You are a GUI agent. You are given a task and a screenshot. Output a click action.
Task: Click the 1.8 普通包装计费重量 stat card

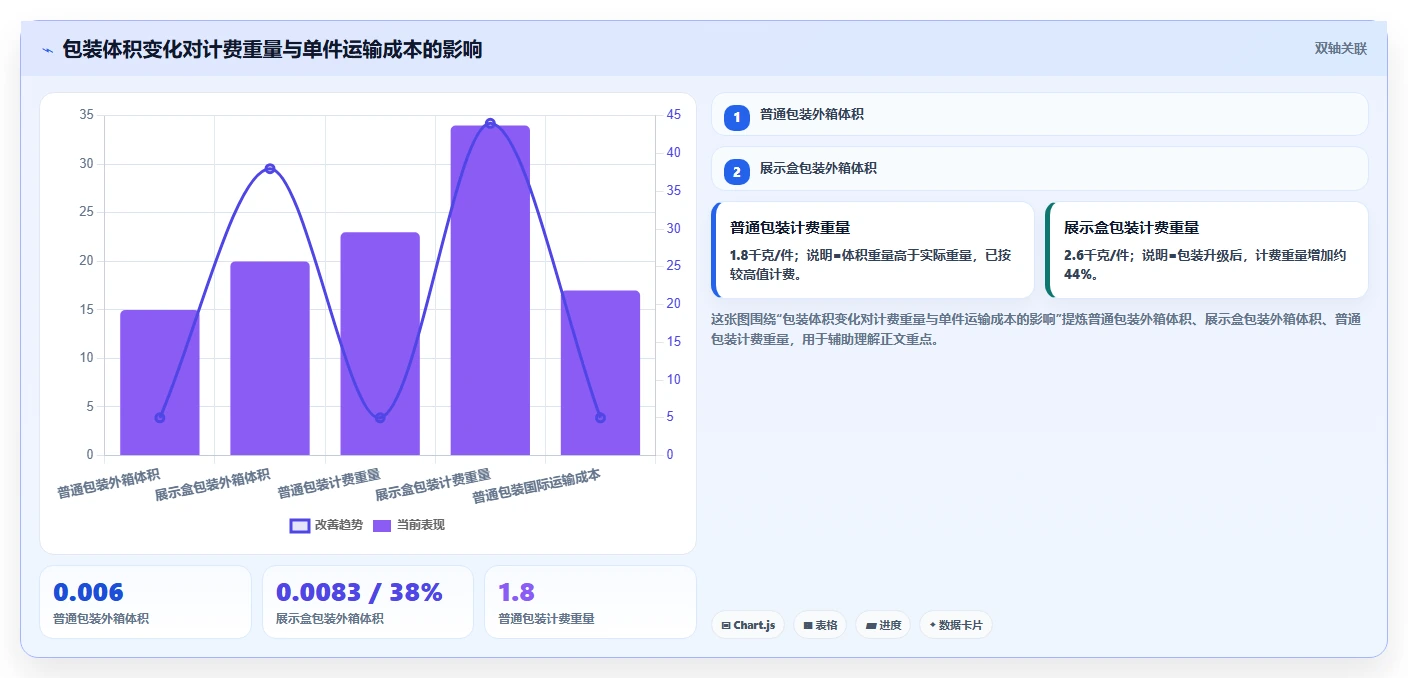point(590,602)
